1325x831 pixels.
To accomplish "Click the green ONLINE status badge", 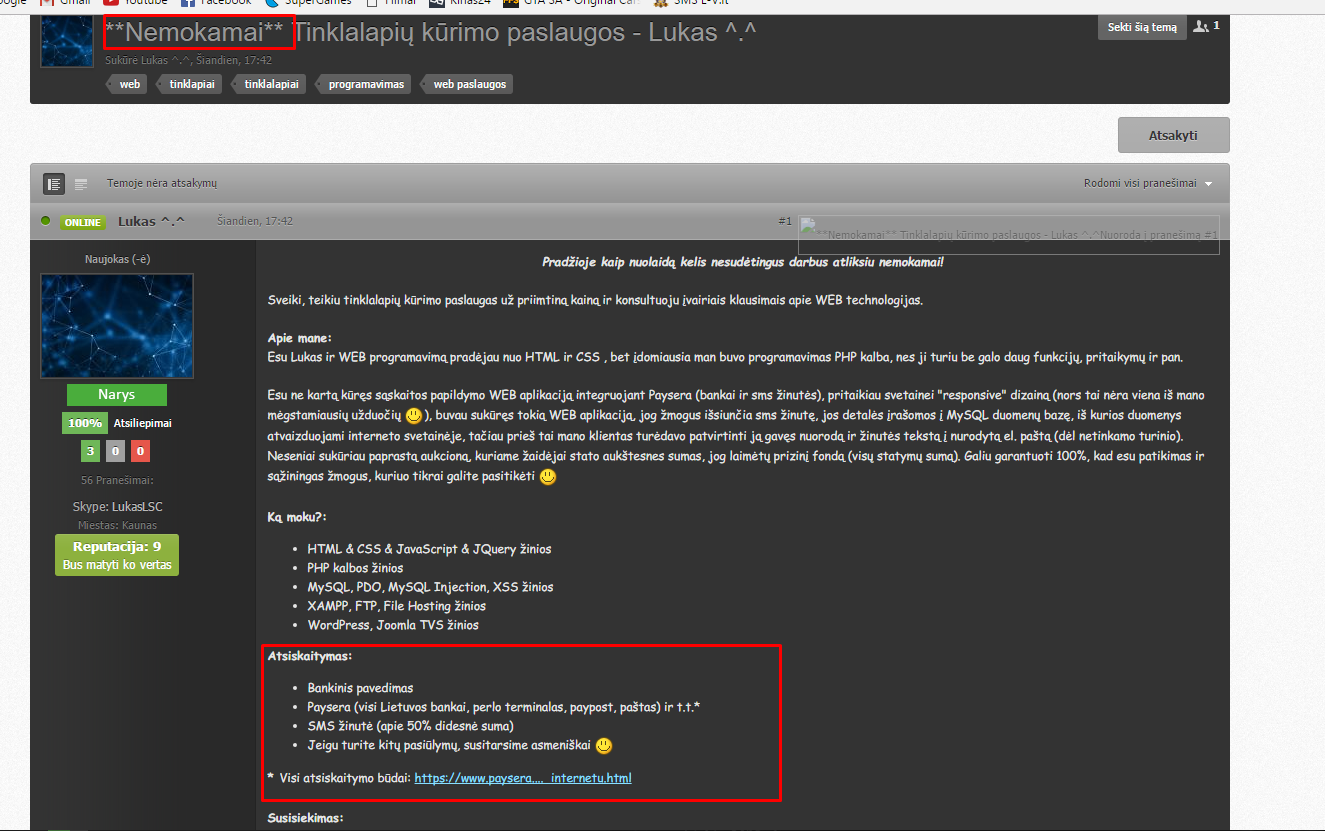I will pos(82,222).
